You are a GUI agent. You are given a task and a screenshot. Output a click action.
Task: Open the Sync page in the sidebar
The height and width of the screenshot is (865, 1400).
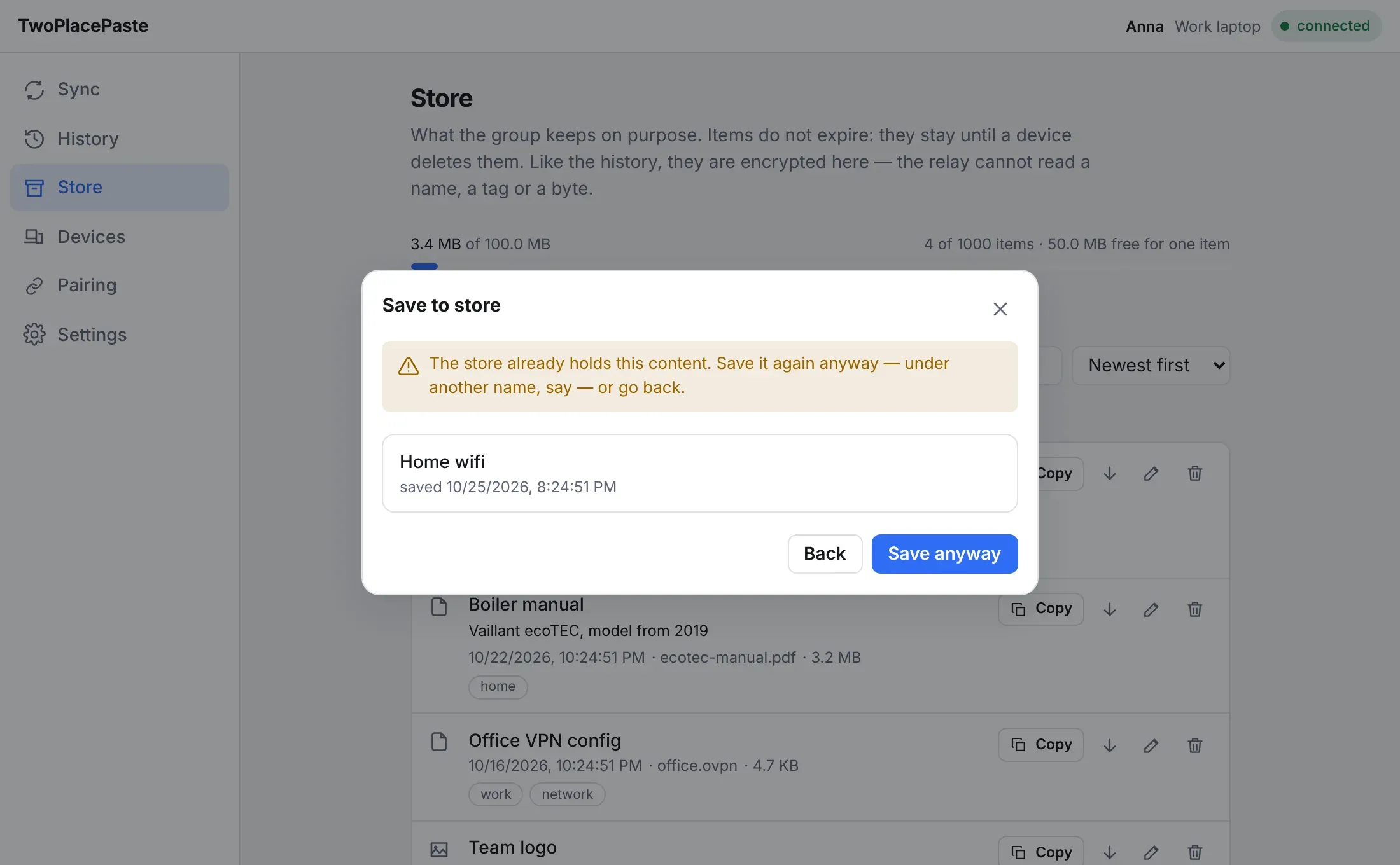[120, 90]
